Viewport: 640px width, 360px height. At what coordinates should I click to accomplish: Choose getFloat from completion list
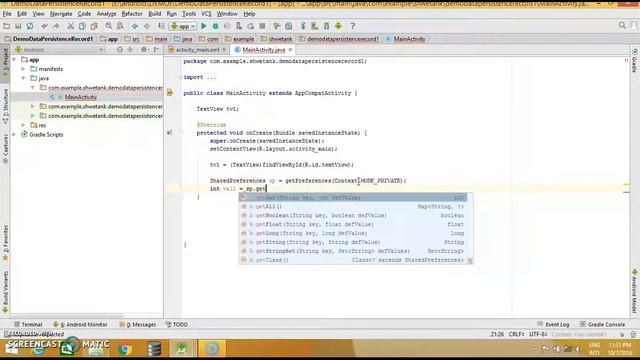(353, 224)
